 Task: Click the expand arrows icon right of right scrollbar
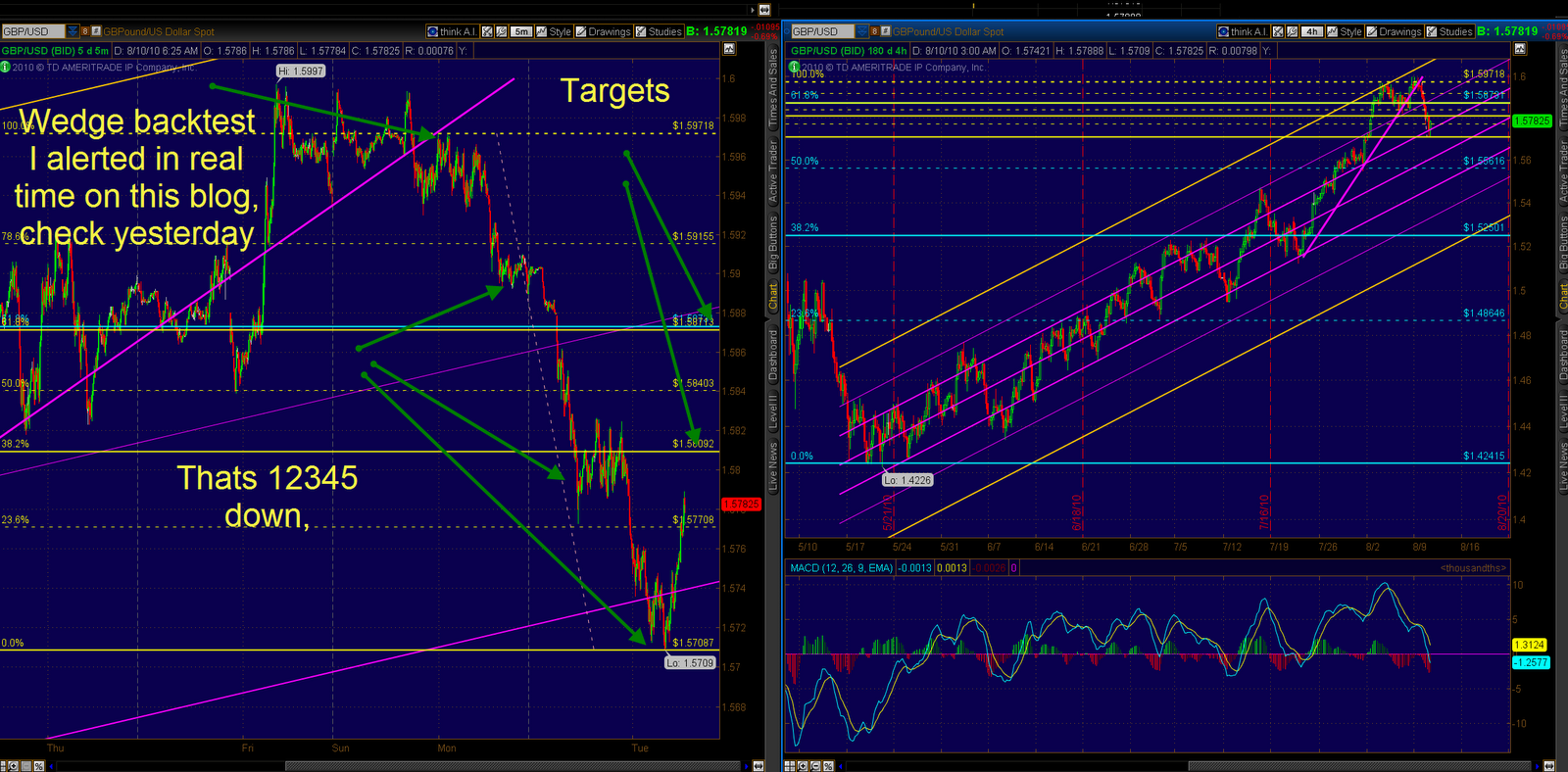point(1549,766)
